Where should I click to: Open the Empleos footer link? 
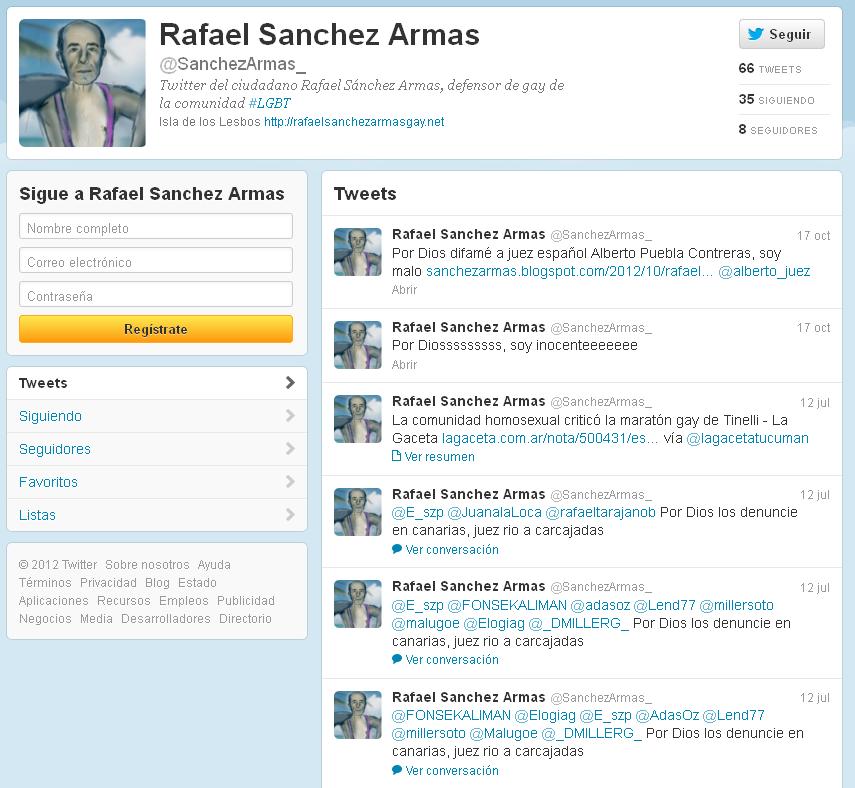point(184,601)
